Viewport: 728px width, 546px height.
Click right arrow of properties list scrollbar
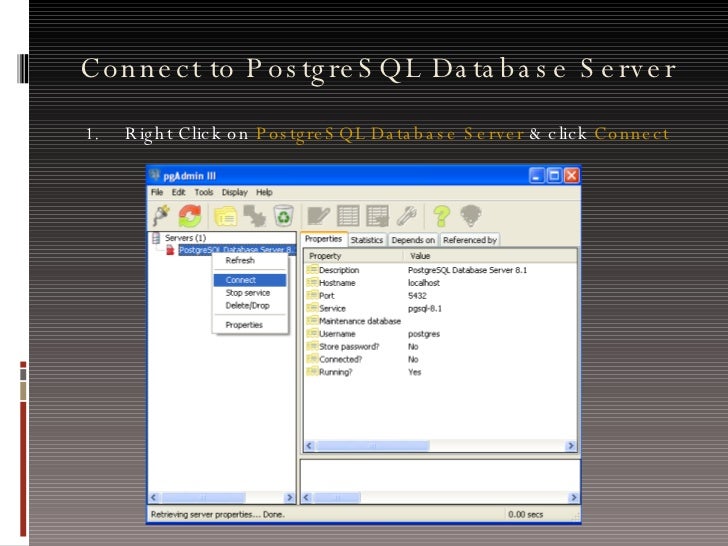pyautogui.click(x=571, y=446)
